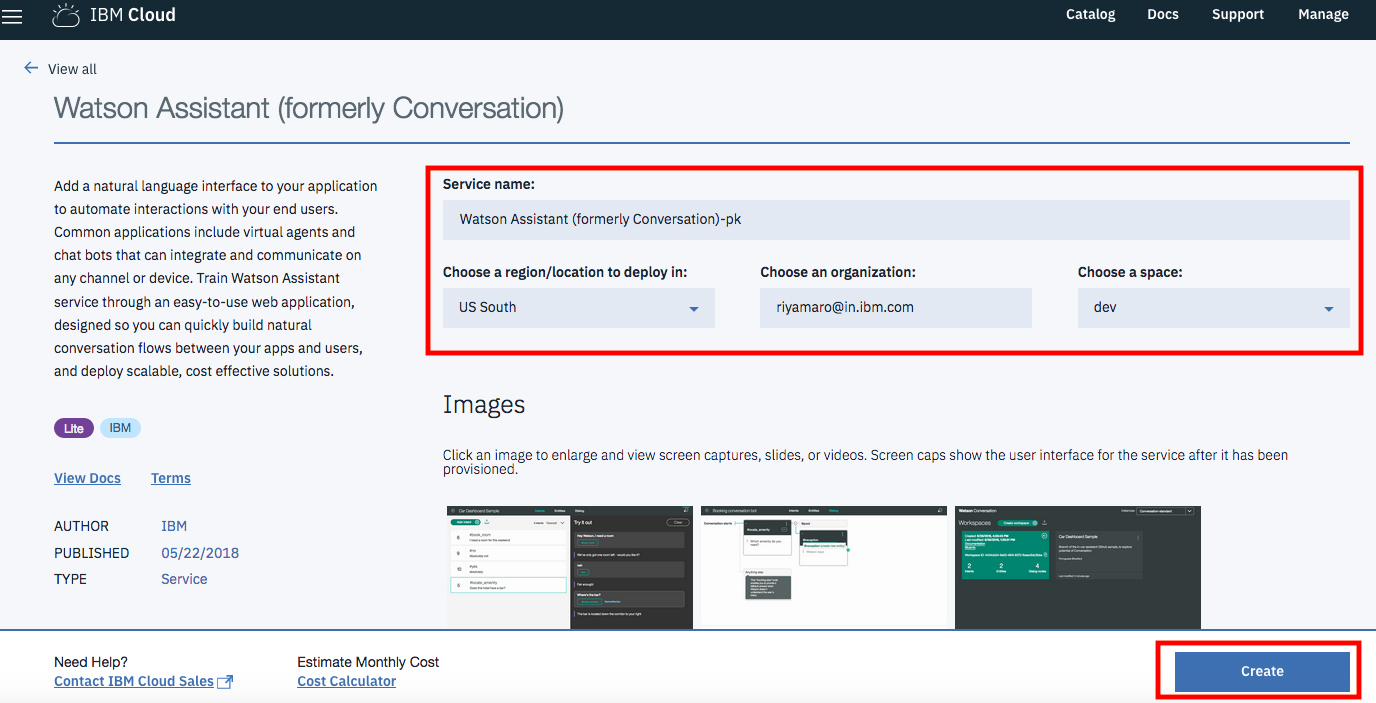The width and height of the screenshot is (1376, 703).
Task: Click the external link icon beside Contact IBM Cloud Sales
Action: (225, 682)
